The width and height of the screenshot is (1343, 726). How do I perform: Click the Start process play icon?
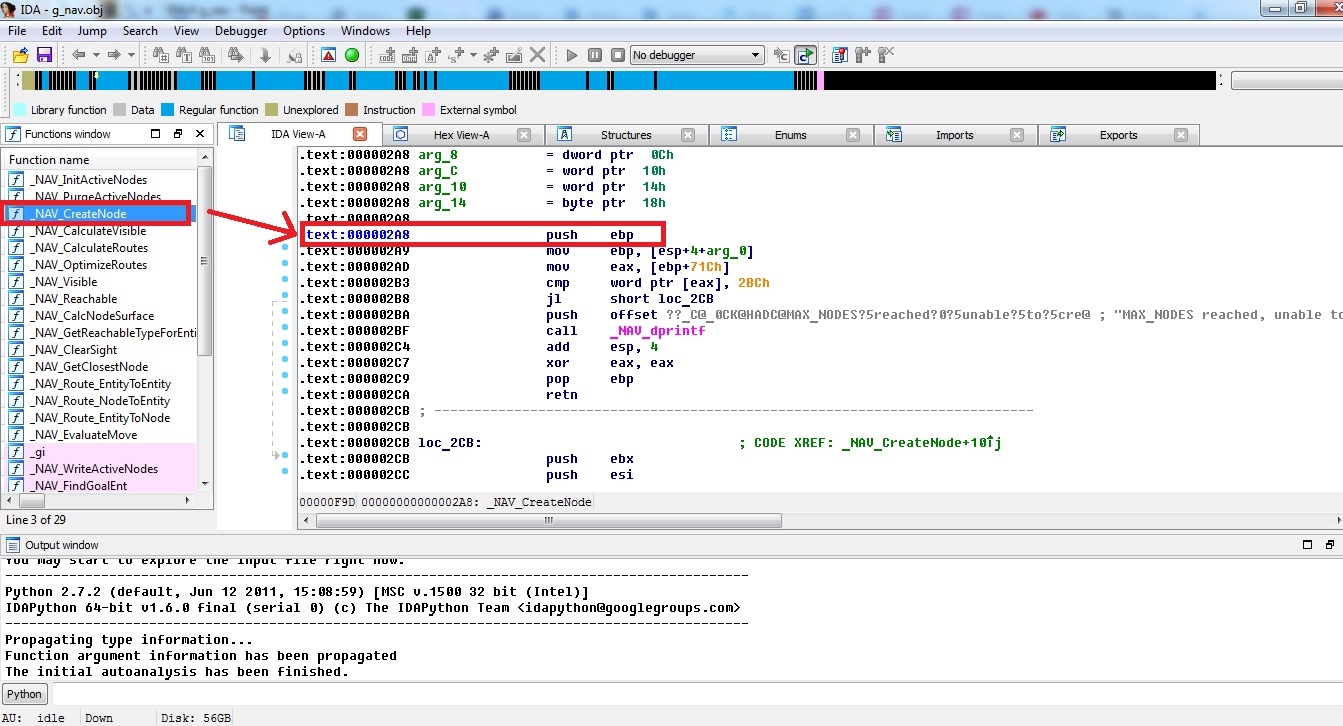pos(571,55)
